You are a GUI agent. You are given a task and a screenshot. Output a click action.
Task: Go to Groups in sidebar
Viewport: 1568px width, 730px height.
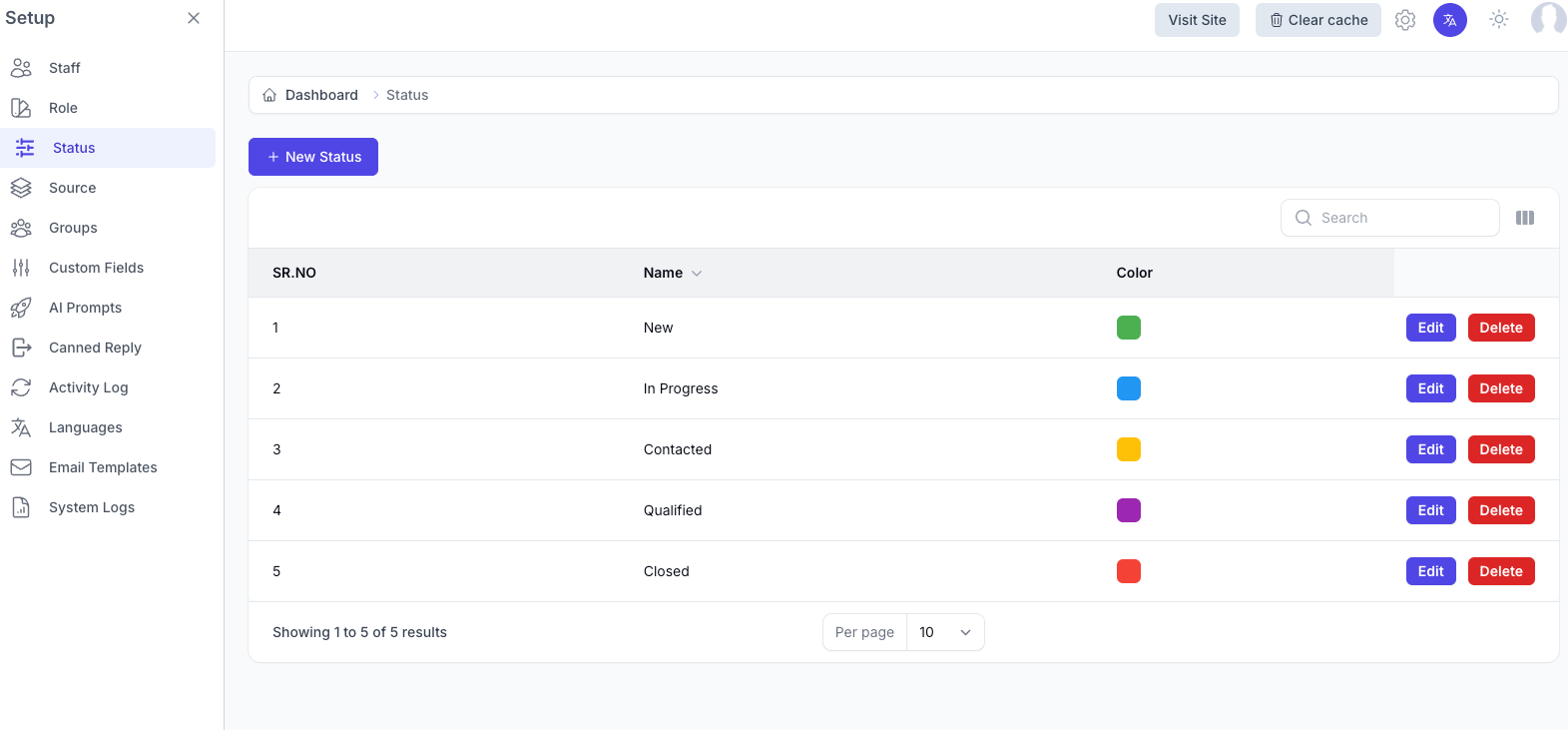click(x=108, y=228)
